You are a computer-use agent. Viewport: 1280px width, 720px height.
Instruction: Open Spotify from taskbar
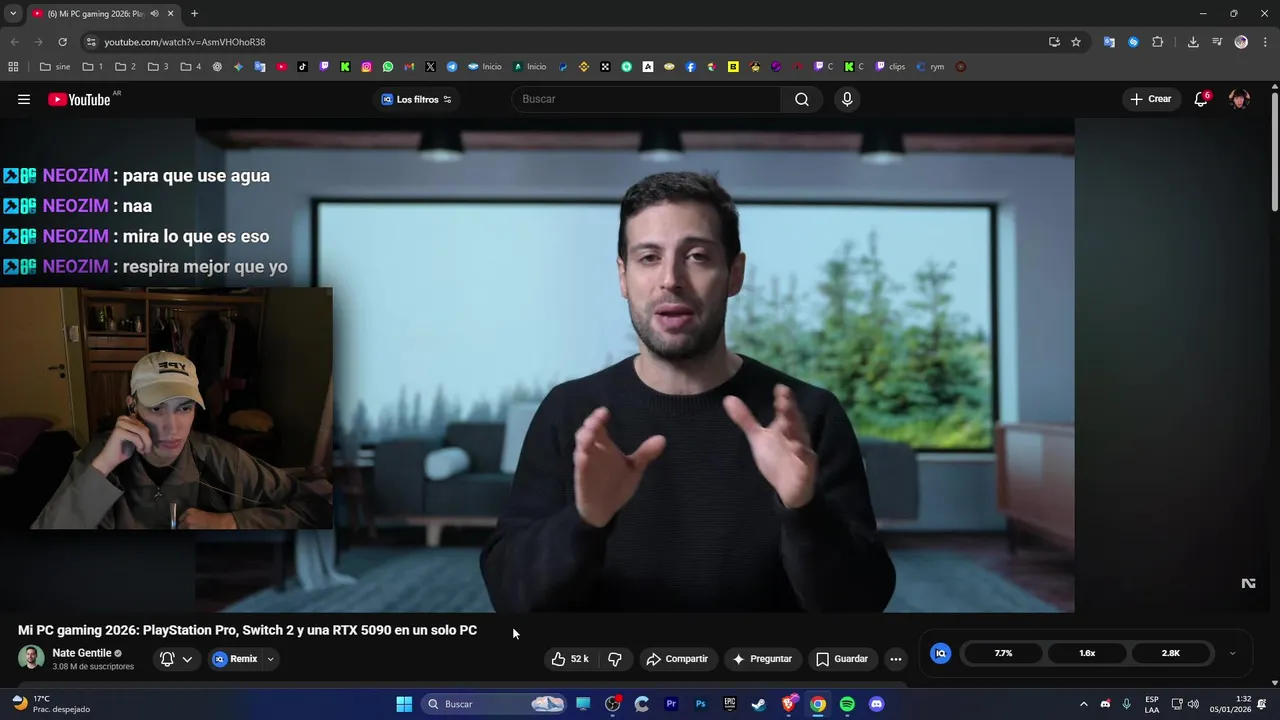coord(847,704)
